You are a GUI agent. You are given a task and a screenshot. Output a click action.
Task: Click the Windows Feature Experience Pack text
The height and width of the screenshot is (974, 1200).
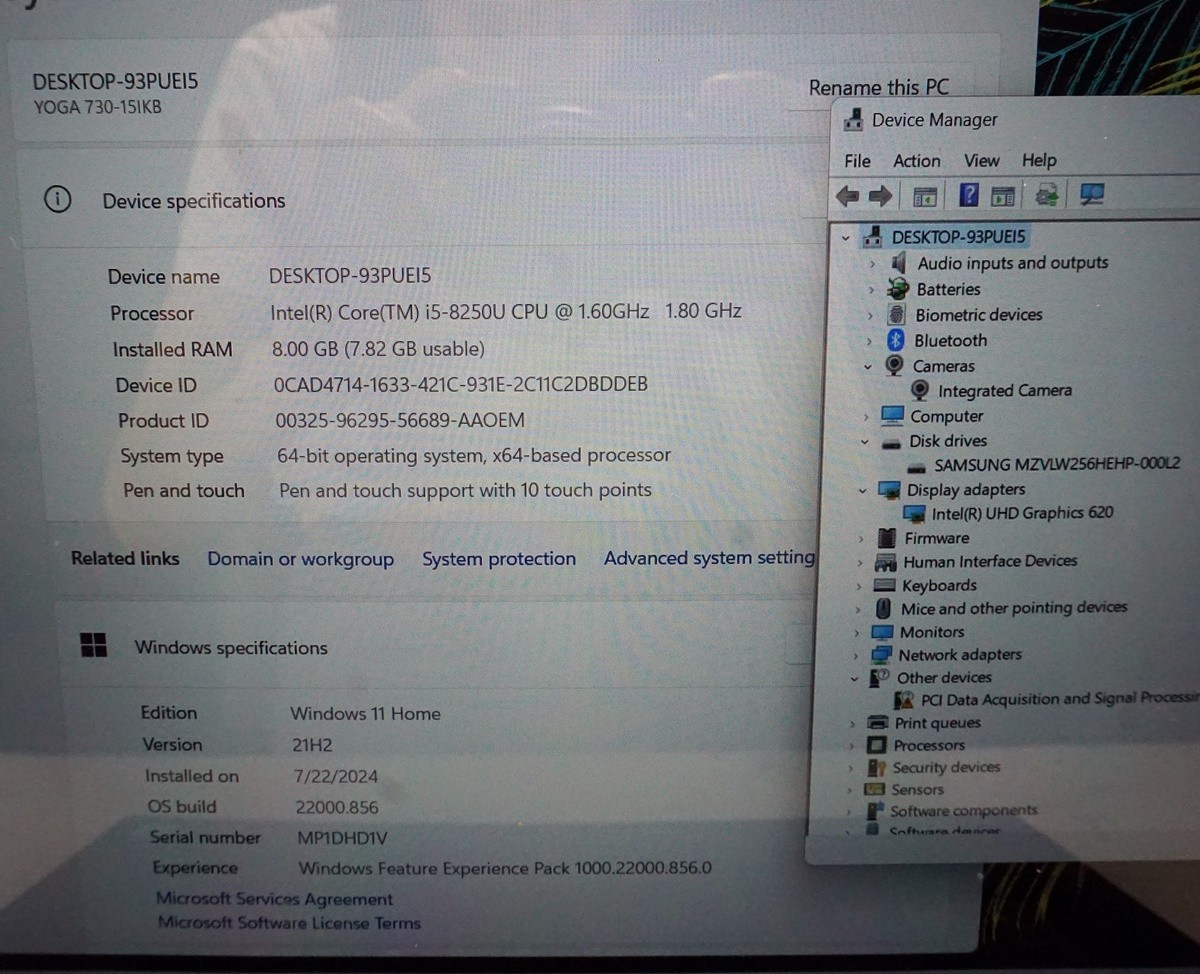tap(505, 868)
